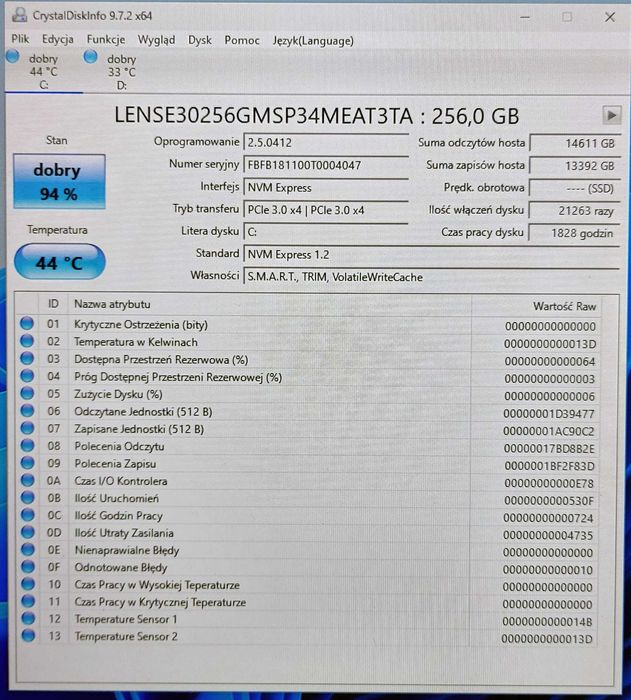Click status icon of Krytycznej Teperaturze row
631x700 pixels.
click(x=28, y=601)
